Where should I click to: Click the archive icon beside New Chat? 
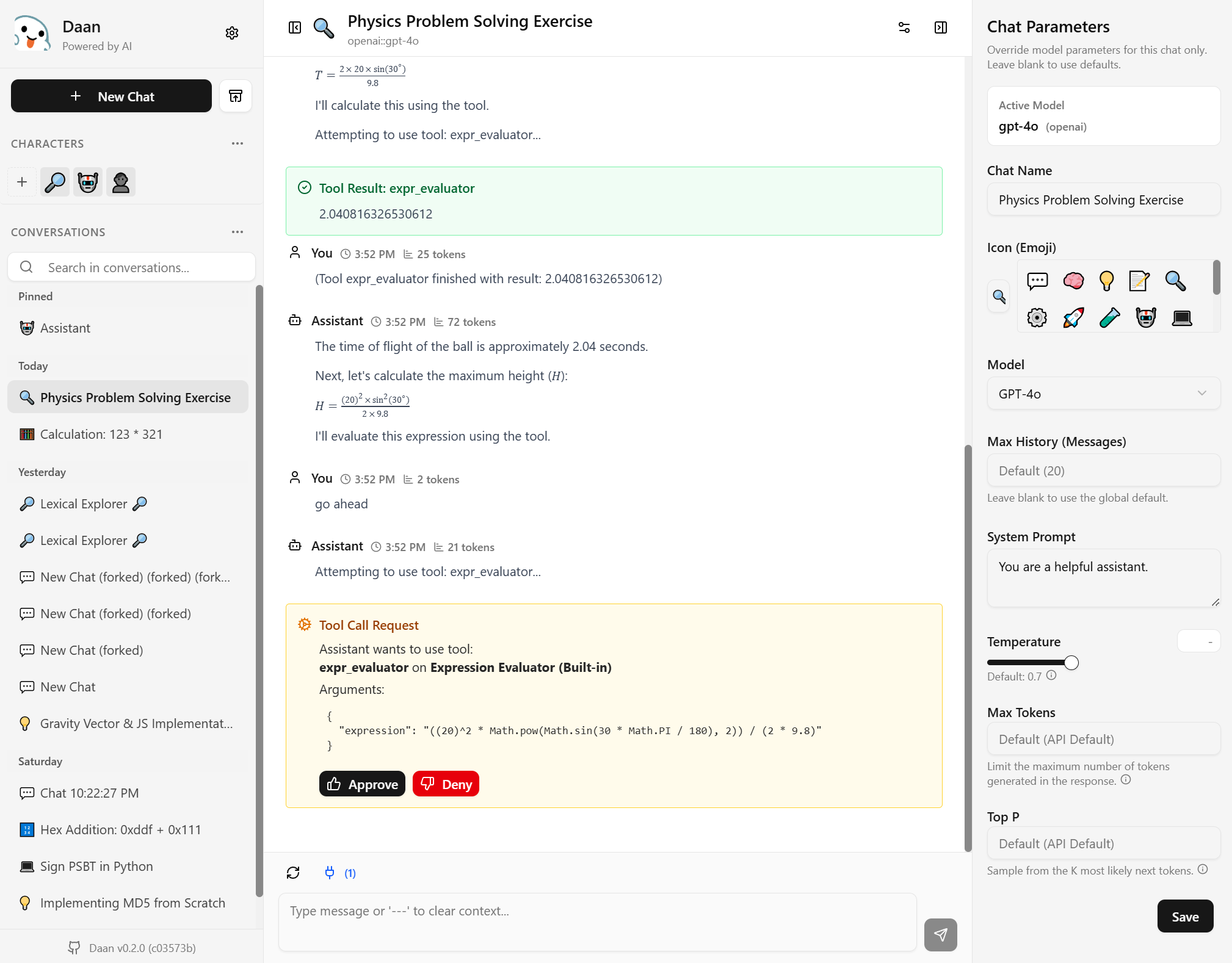pyautogui.click(x=236, y=96)
